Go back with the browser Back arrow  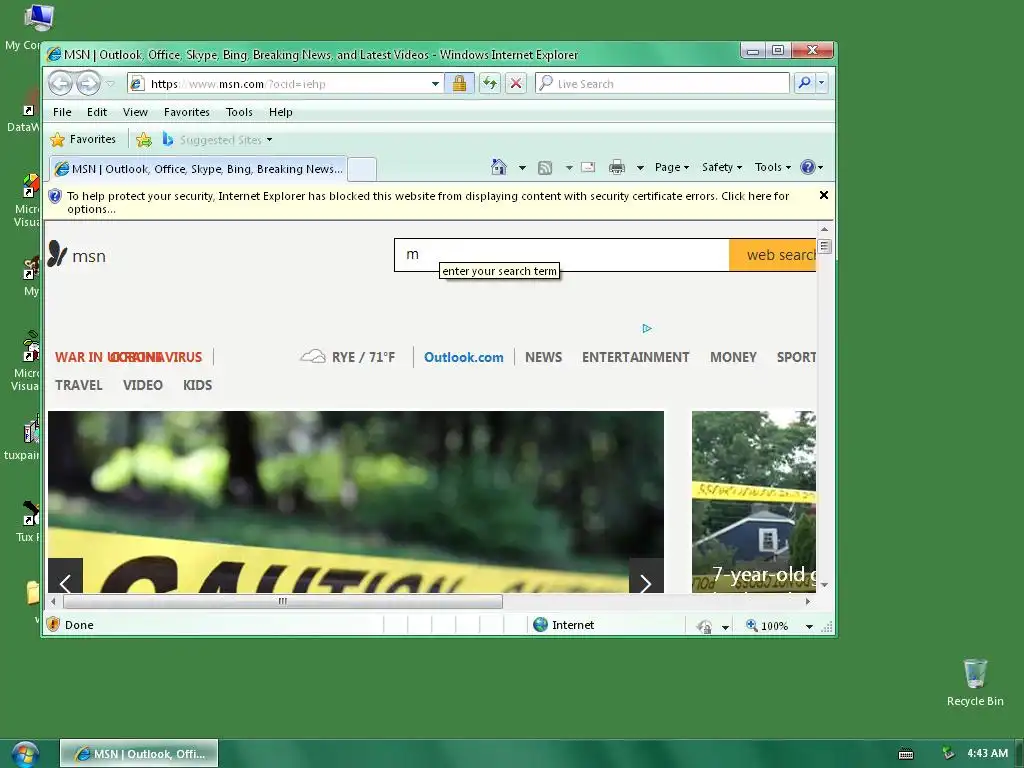[x=61, y=83]
